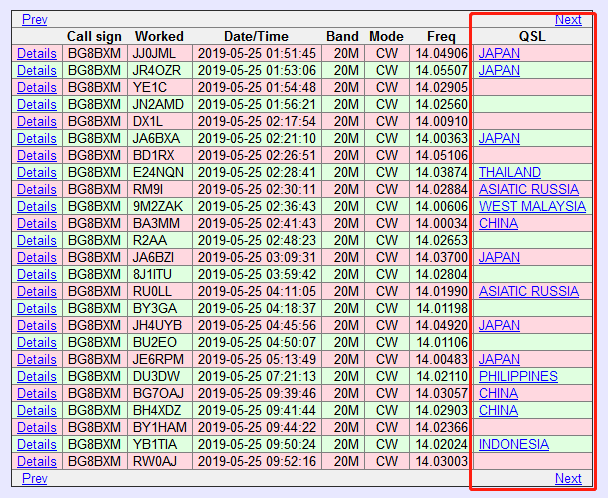Viewport: 608px width, 498px height.
Task: Open Details for JA6BZI contact
Action: (37, 258)
